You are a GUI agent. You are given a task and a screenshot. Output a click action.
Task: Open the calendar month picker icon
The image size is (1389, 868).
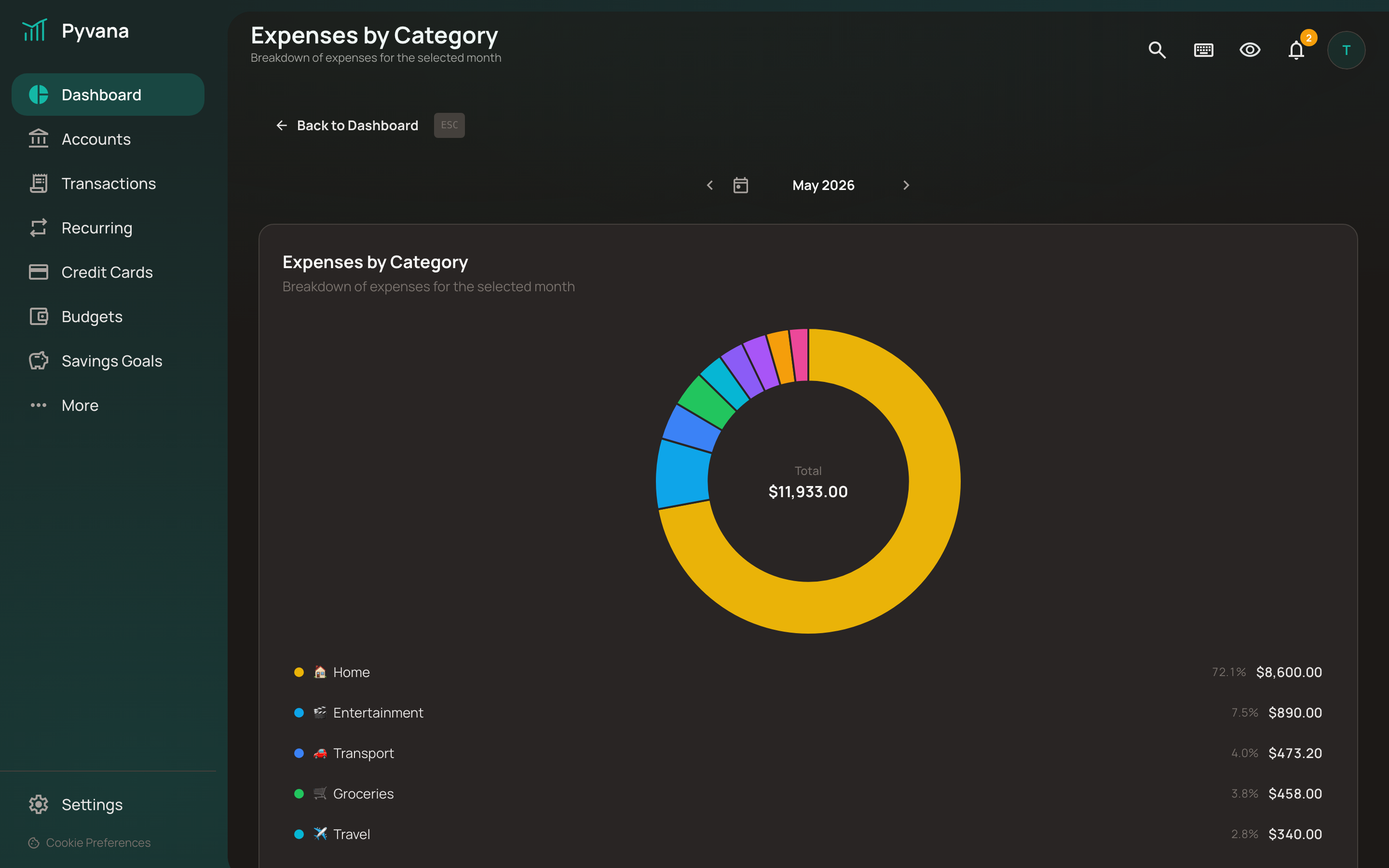[x=740, y=186]
